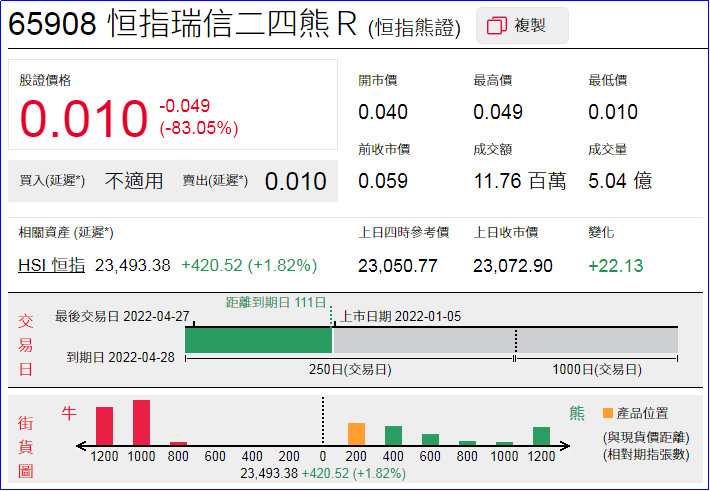The height and width of the screenshot is (491, 710).
Task: Click the warrant price 0.010 in red
Action: point(84,119)
